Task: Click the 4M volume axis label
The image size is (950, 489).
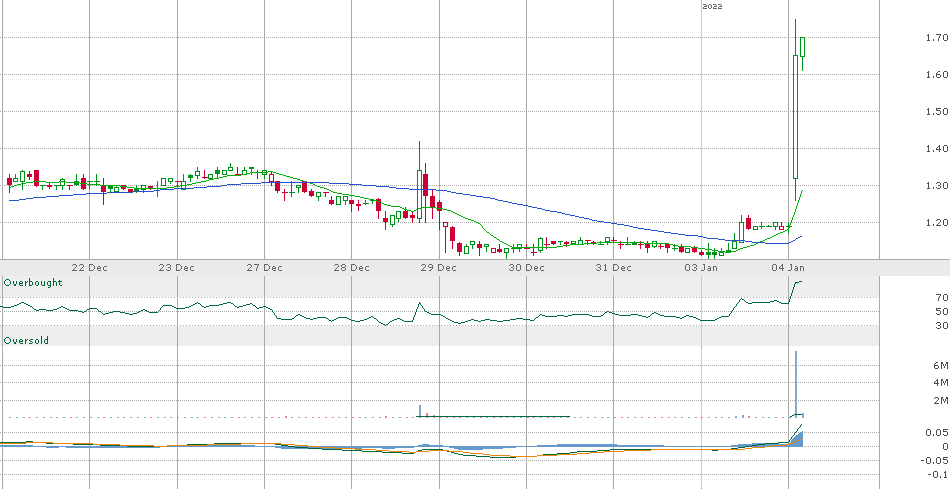Action: 941,382
